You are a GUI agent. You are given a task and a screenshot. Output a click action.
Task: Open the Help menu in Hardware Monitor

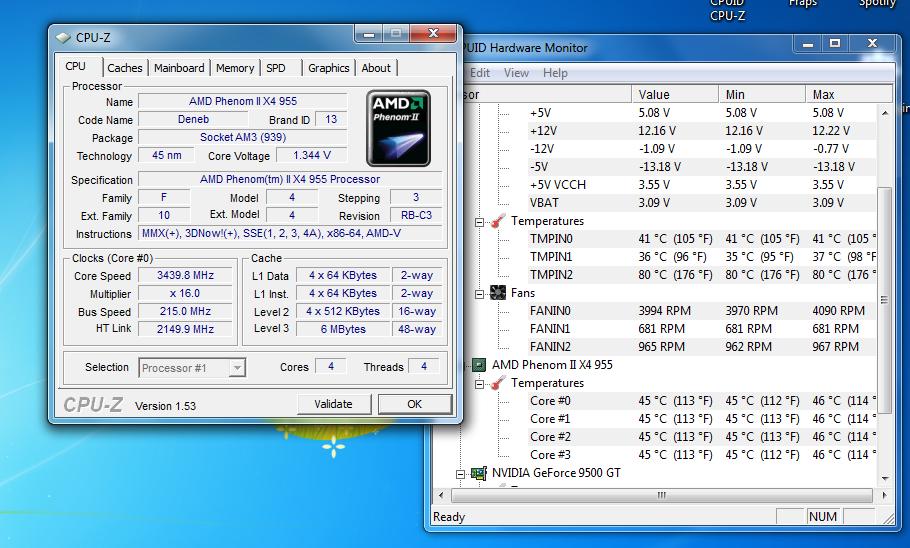pos(555,73)
